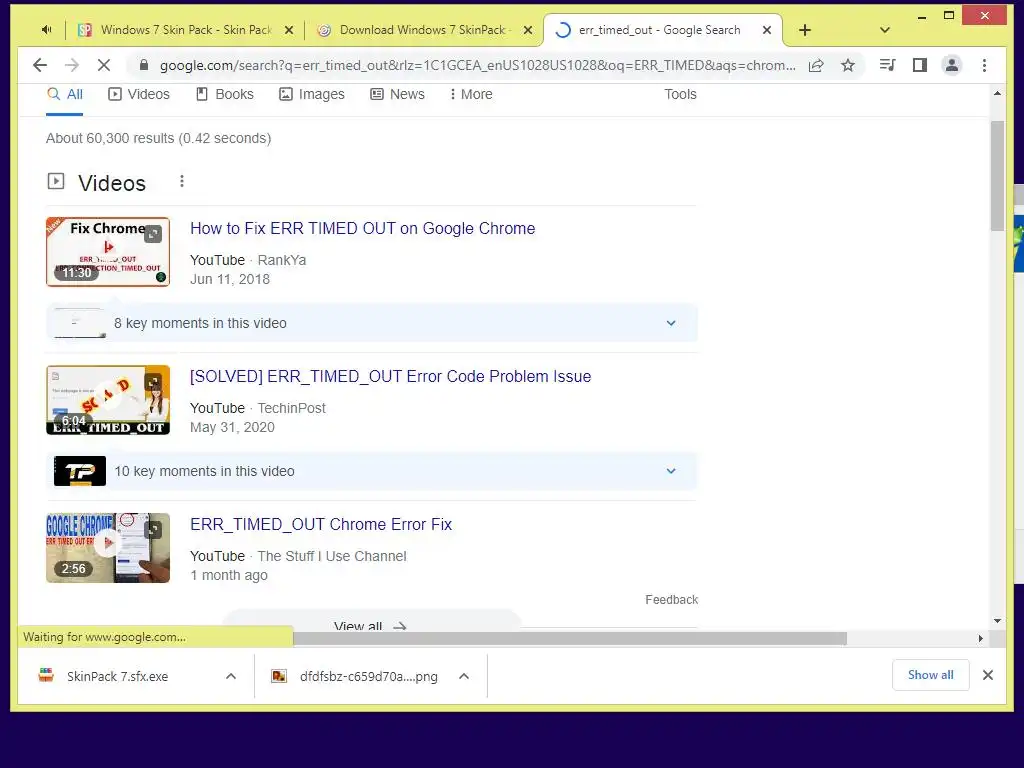
Task: Click Show all downloads
Action: [931, 675]
